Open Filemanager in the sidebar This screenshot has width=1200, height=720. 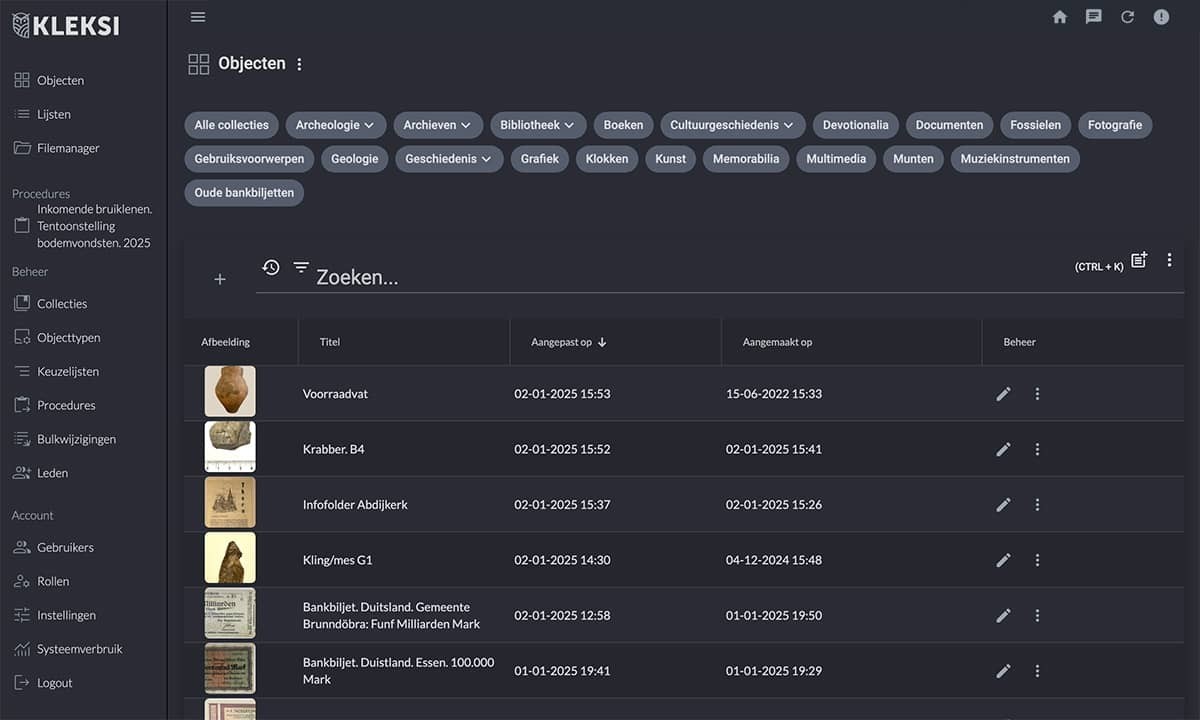pos(68,148)
